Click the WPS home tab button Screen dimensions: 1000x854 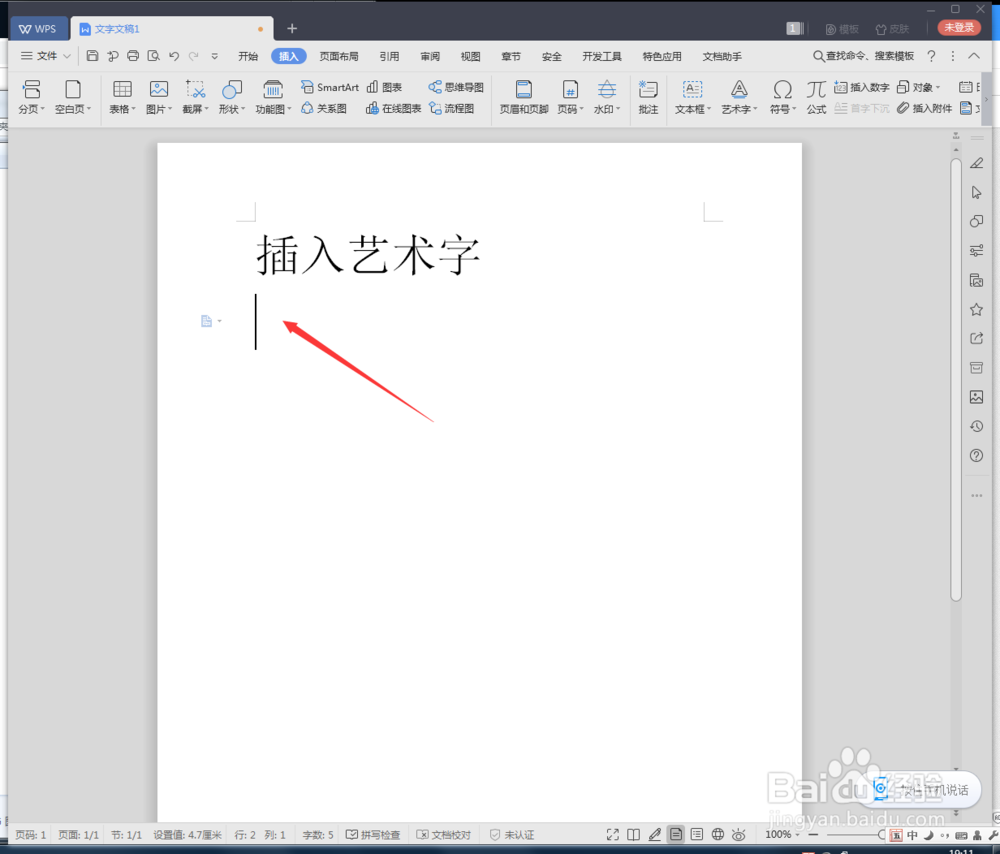click(38, 29)
